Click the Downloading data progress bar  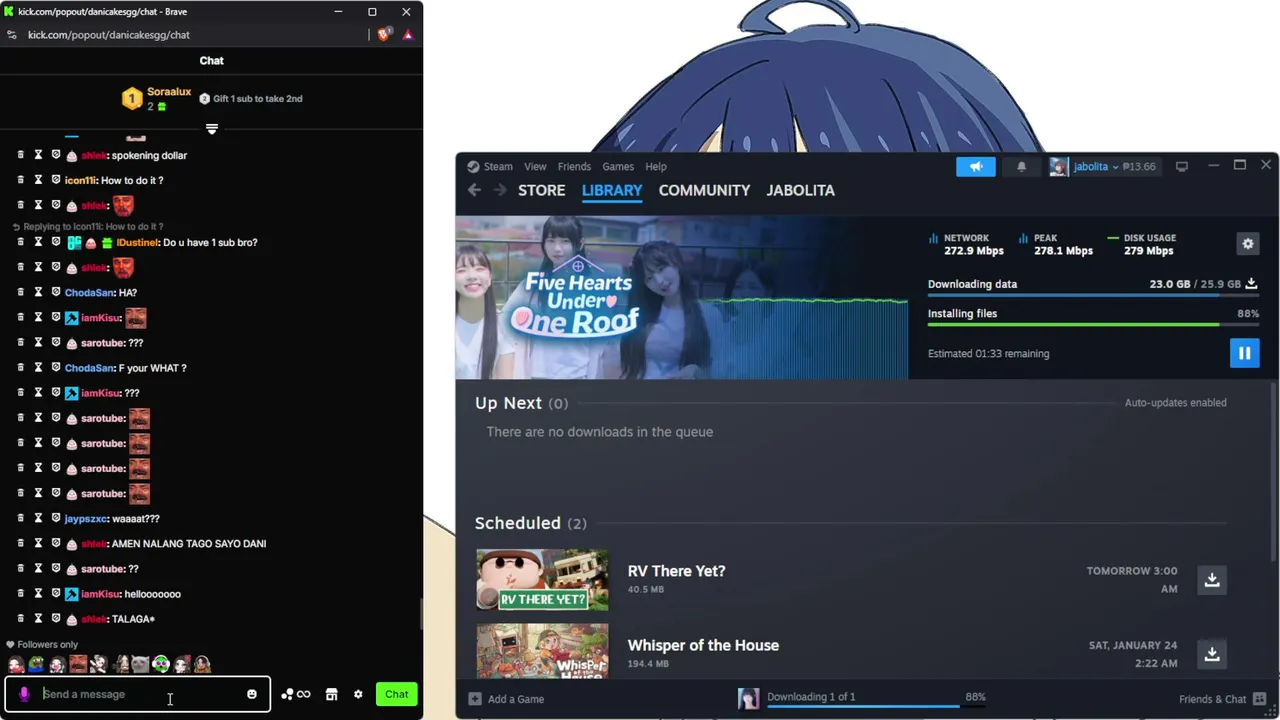tap(1093, 296)
